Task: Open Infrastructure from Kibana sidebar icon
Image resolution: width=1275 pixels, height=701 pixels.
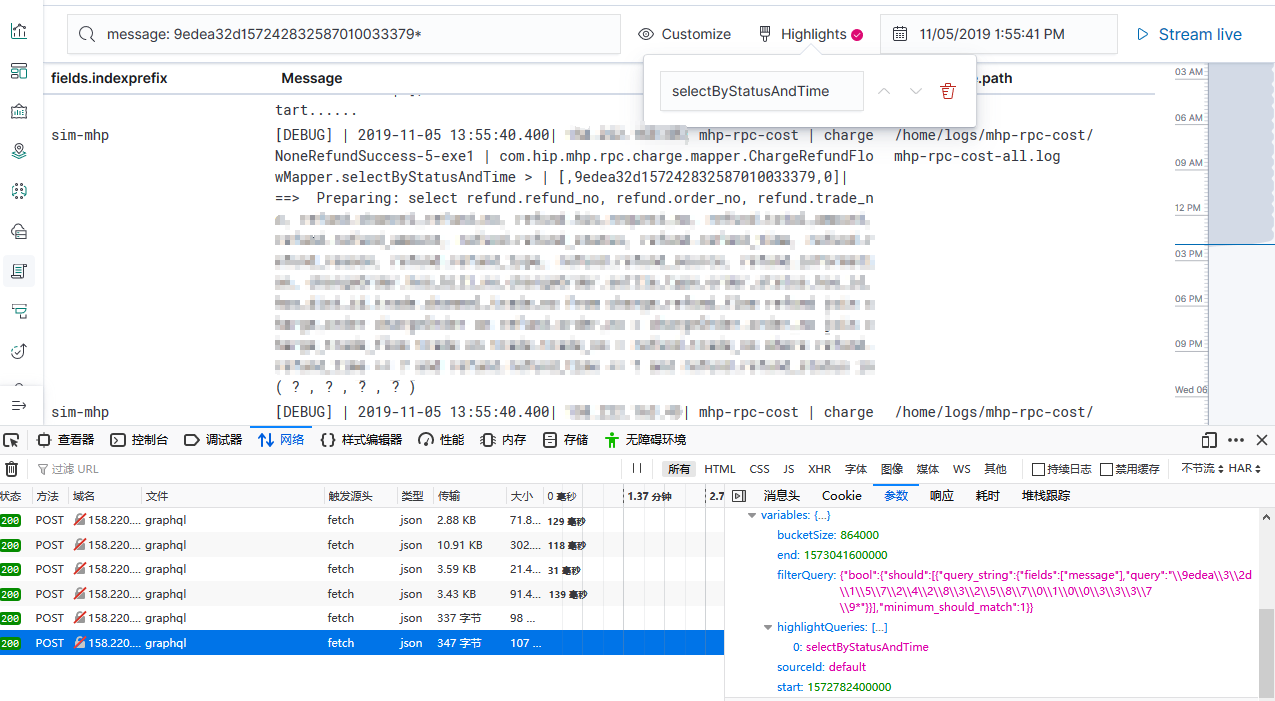Action: tap(19, 231)
